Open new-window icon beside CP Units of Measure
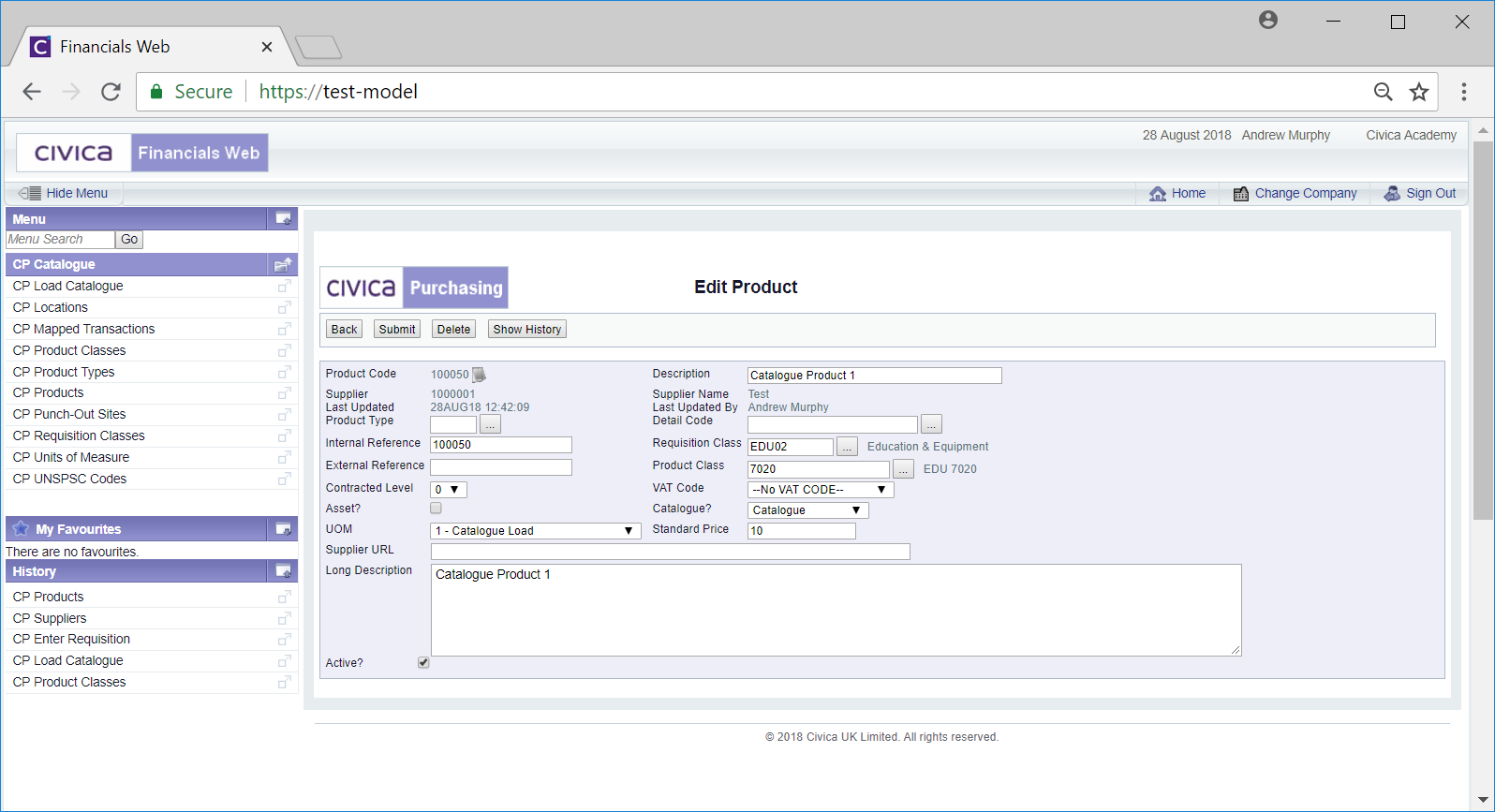 [x=285, y=457]
